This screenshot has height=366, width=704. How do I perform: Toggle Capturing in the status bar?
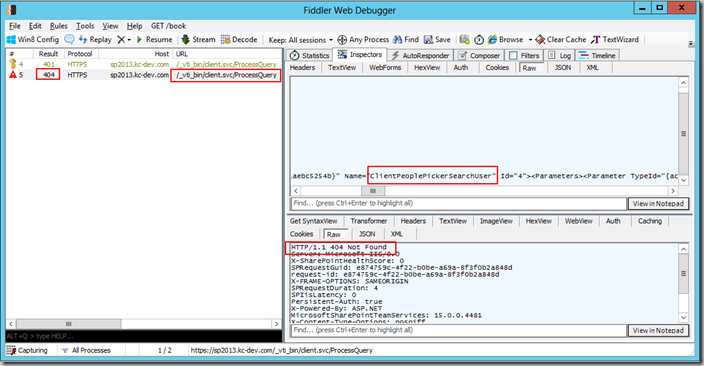click(x=27, y=350)
